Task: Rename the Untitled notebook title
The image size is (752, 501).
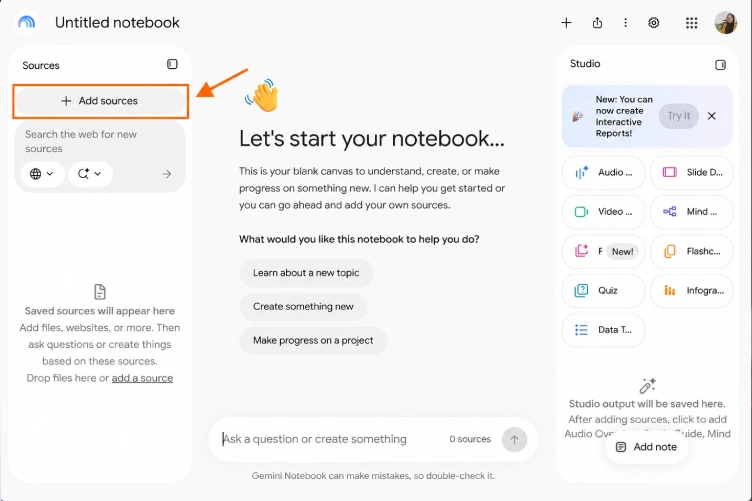Action: click(x=117, y=23)
